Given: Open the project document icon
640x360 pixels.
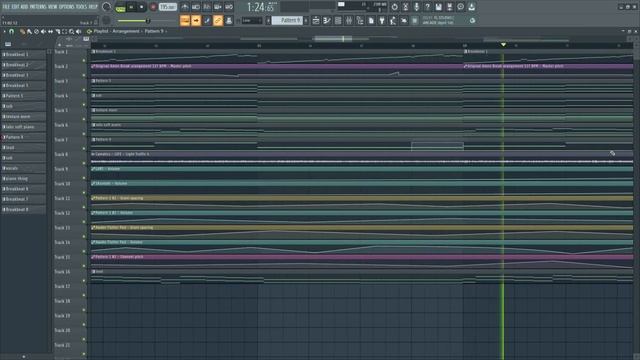Looking at the screenshot, I should [x=371, y=20].
